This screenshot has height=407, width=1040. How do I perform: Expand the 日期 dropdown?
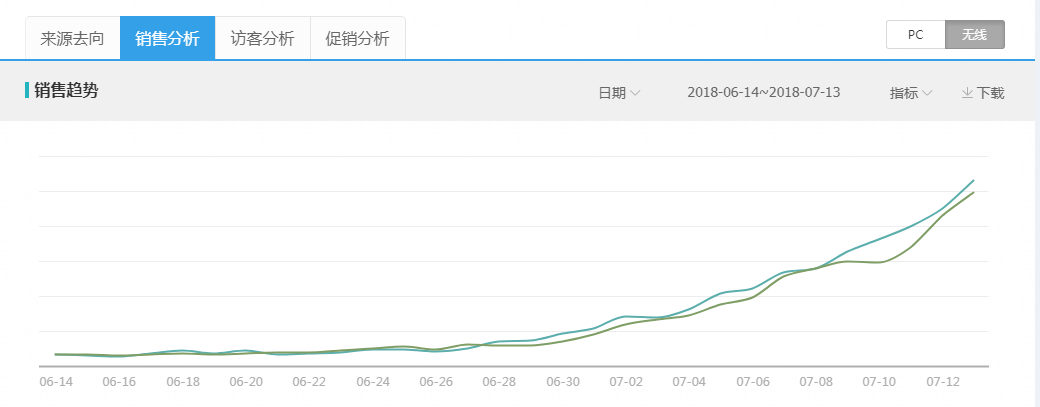coord(619,93)
